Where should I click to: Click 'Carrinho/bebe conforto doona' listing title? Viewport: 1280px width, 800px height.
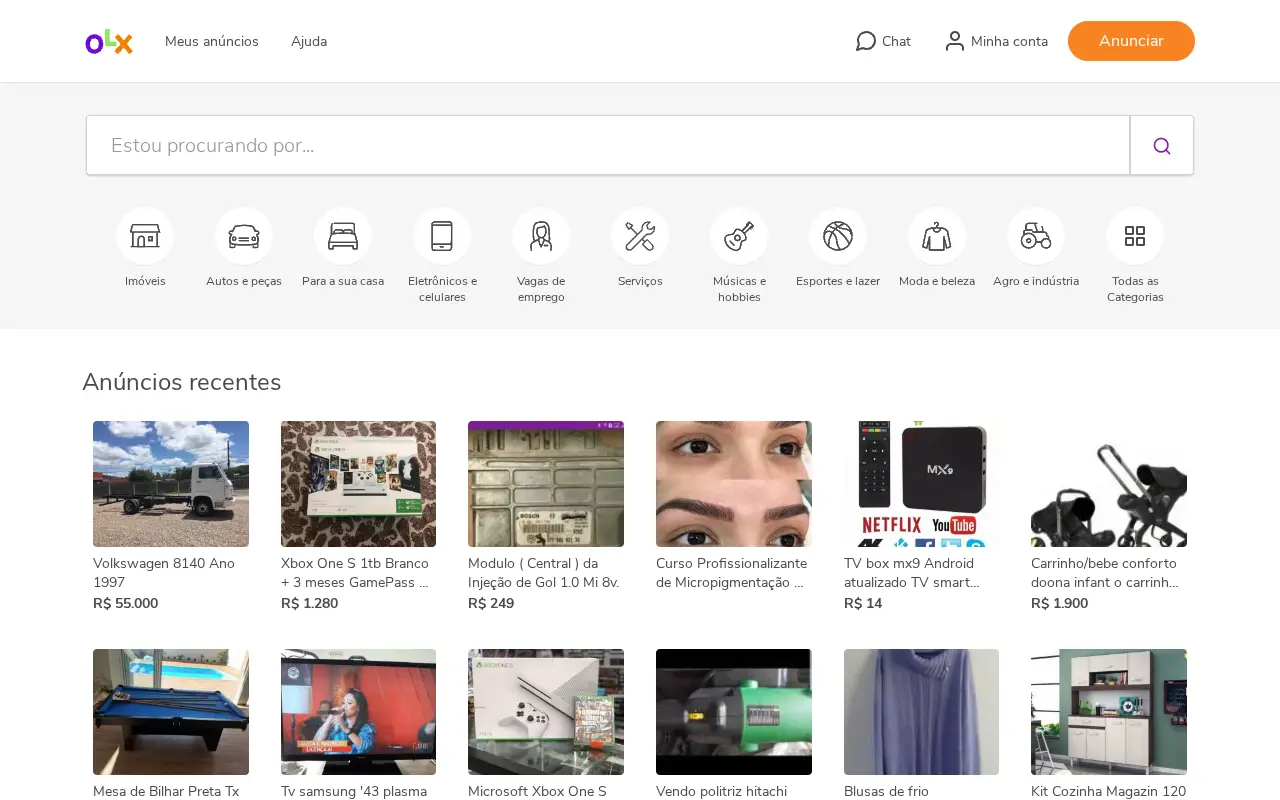[1105, 573]
